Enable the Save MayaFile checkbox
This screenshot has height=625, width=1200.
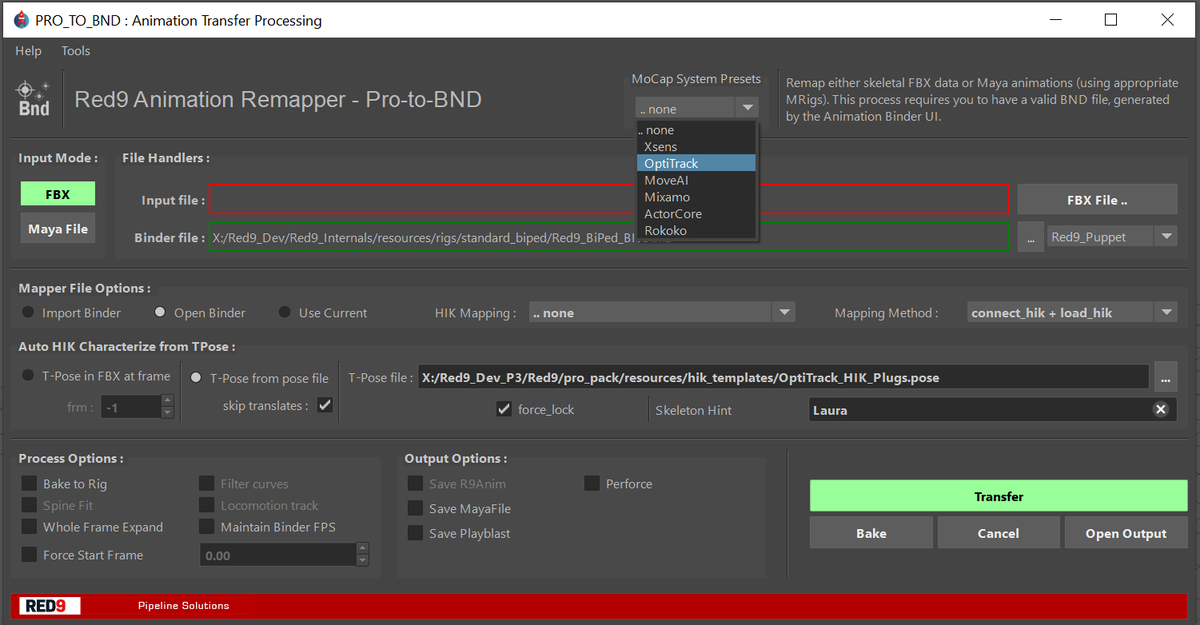[x=415, y=509]
